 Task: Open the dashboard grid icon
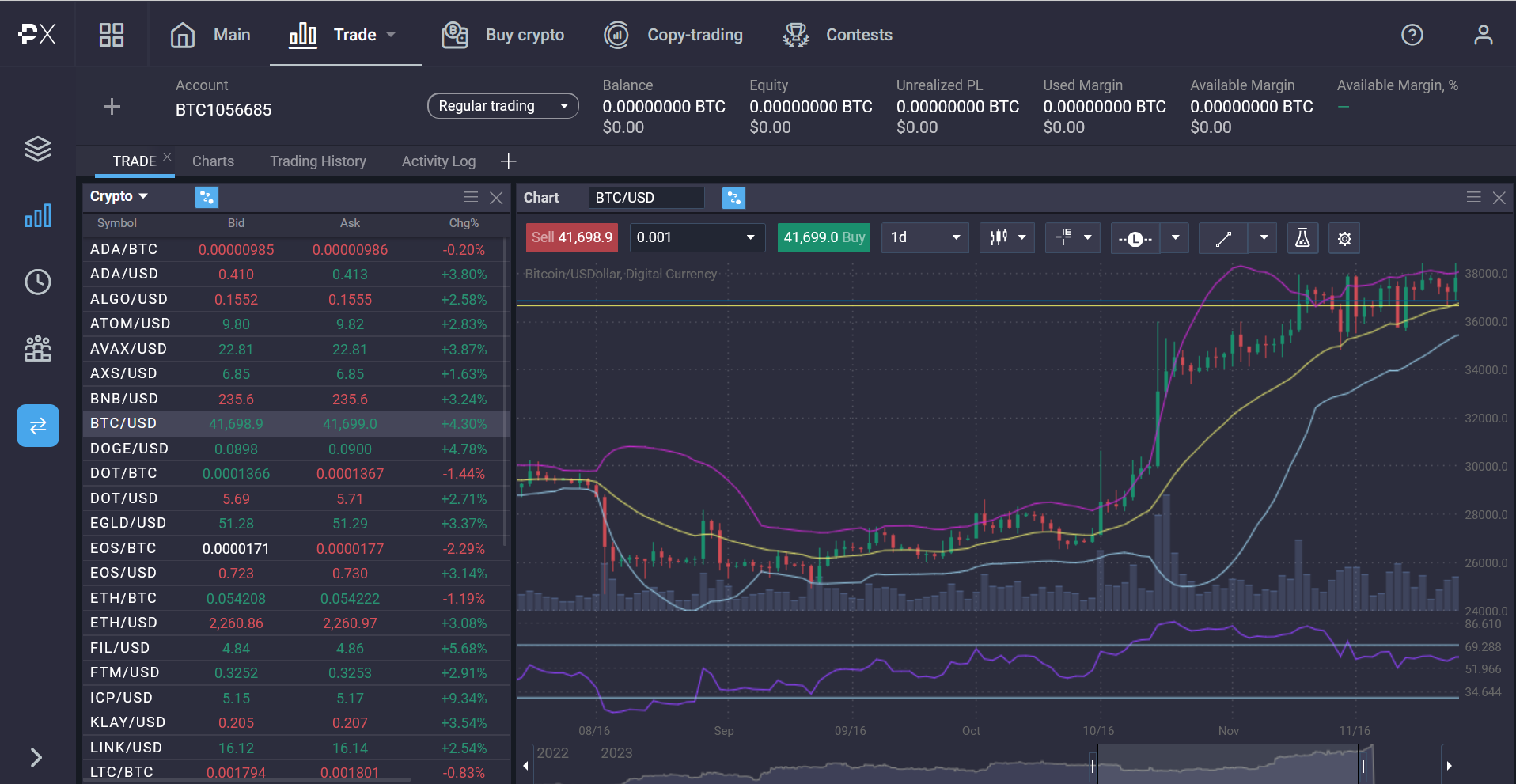(112, 35)
